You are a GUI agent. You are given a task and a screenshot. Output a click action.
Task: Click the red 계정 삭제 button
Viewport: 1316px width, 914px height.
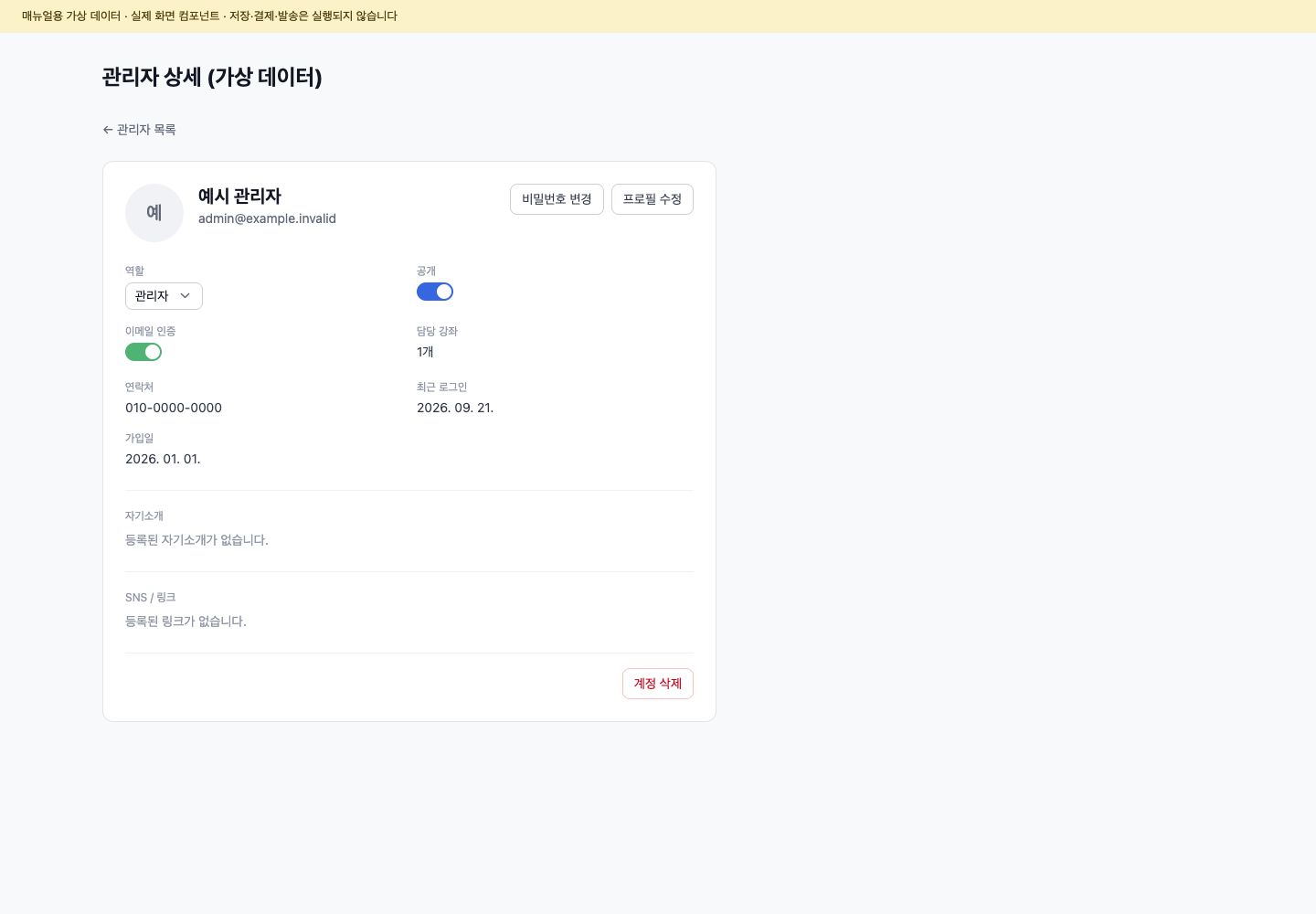[658, 684]
